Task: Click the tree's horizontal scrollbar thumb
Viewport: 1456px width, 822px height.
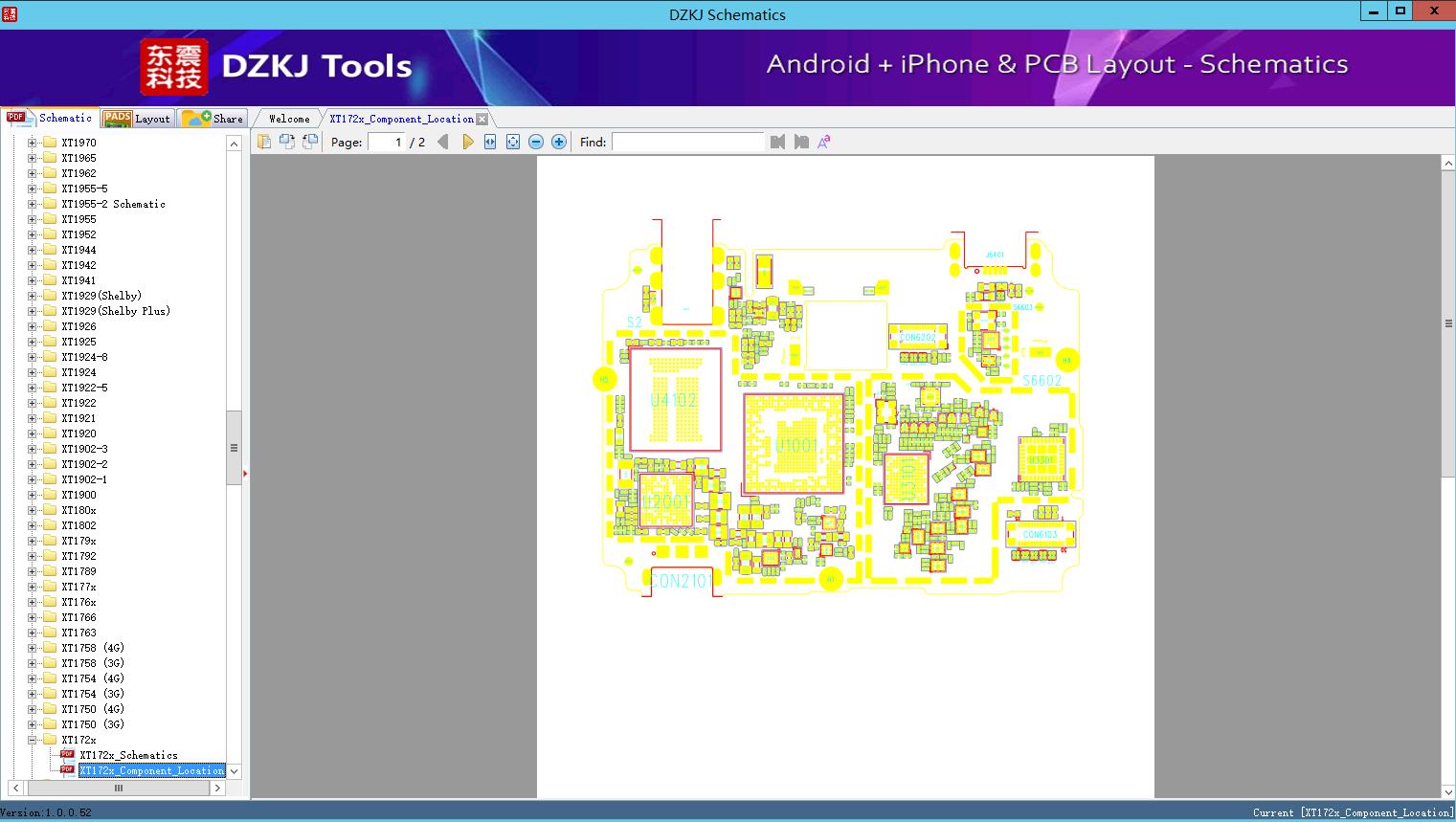Action: (119, 789)
